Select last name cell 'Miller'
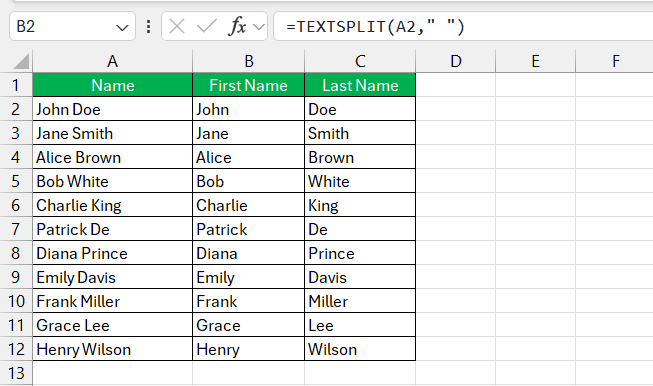Screen dimensions: 653x386 pyautogui.click(x=360, y=301)
